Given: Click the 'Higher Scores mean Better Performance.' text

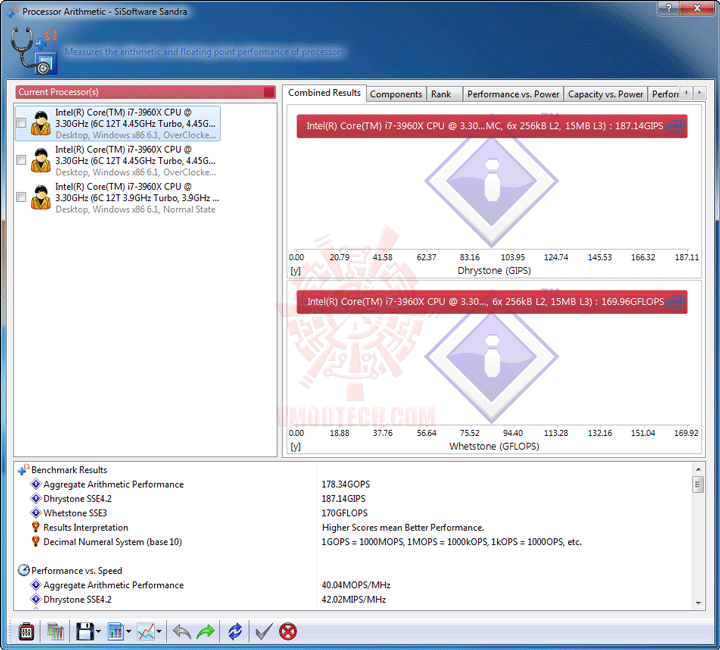Looking at the screenshot, I should [x=403, y=527].
